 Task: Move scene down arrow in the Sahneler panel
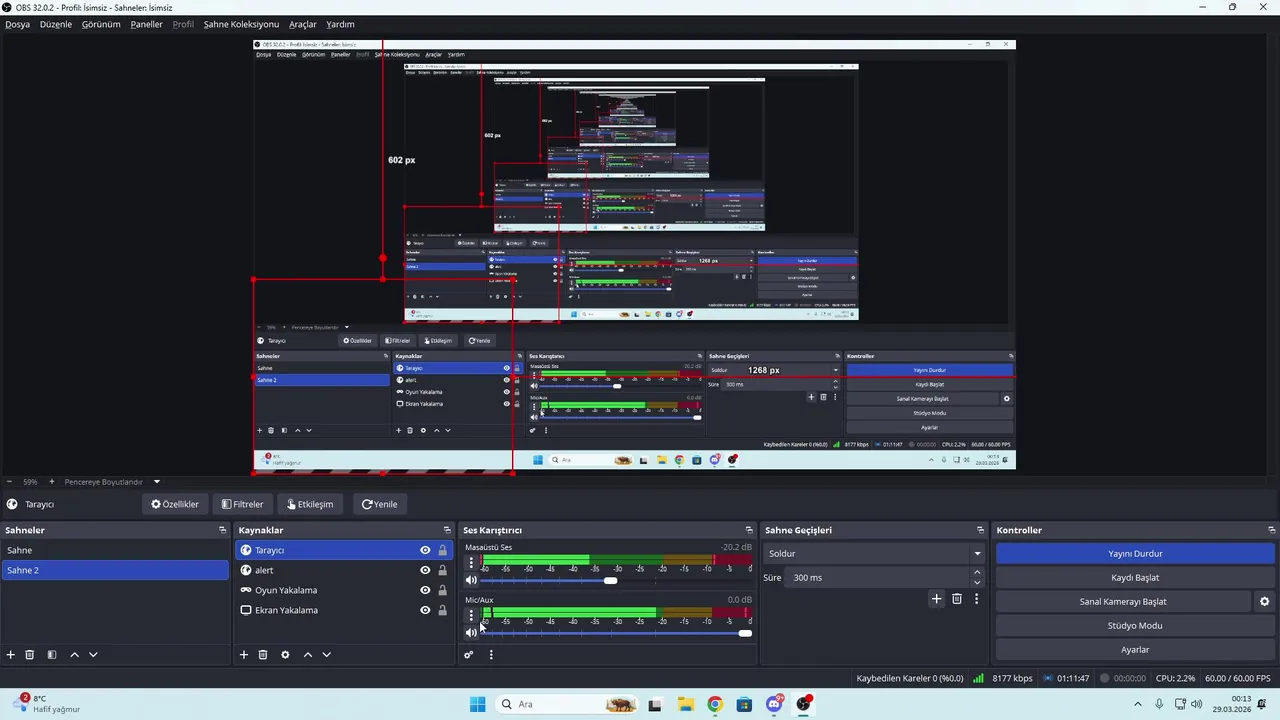93,655
